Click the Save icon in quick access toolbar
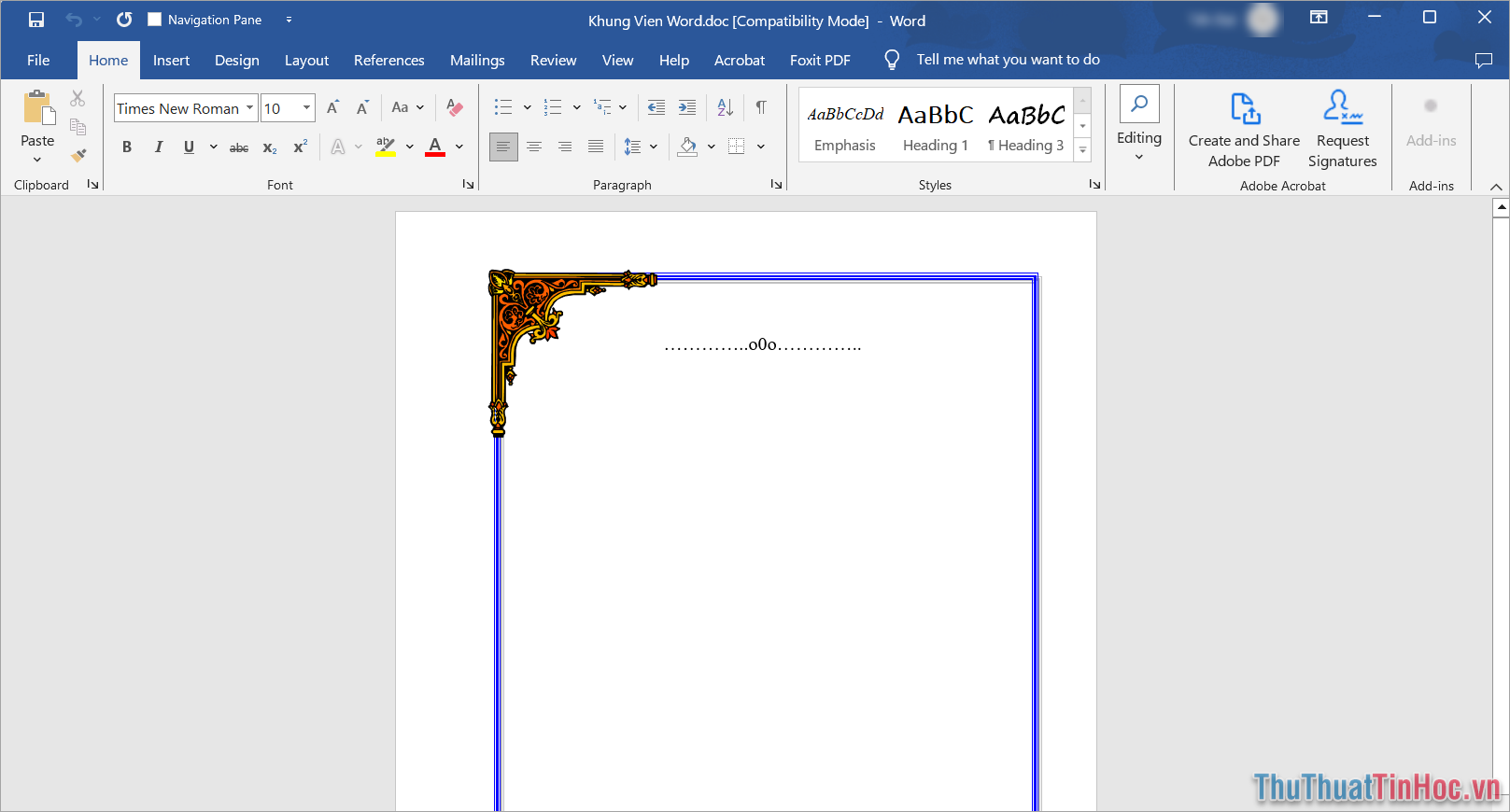 coord(36,20)
